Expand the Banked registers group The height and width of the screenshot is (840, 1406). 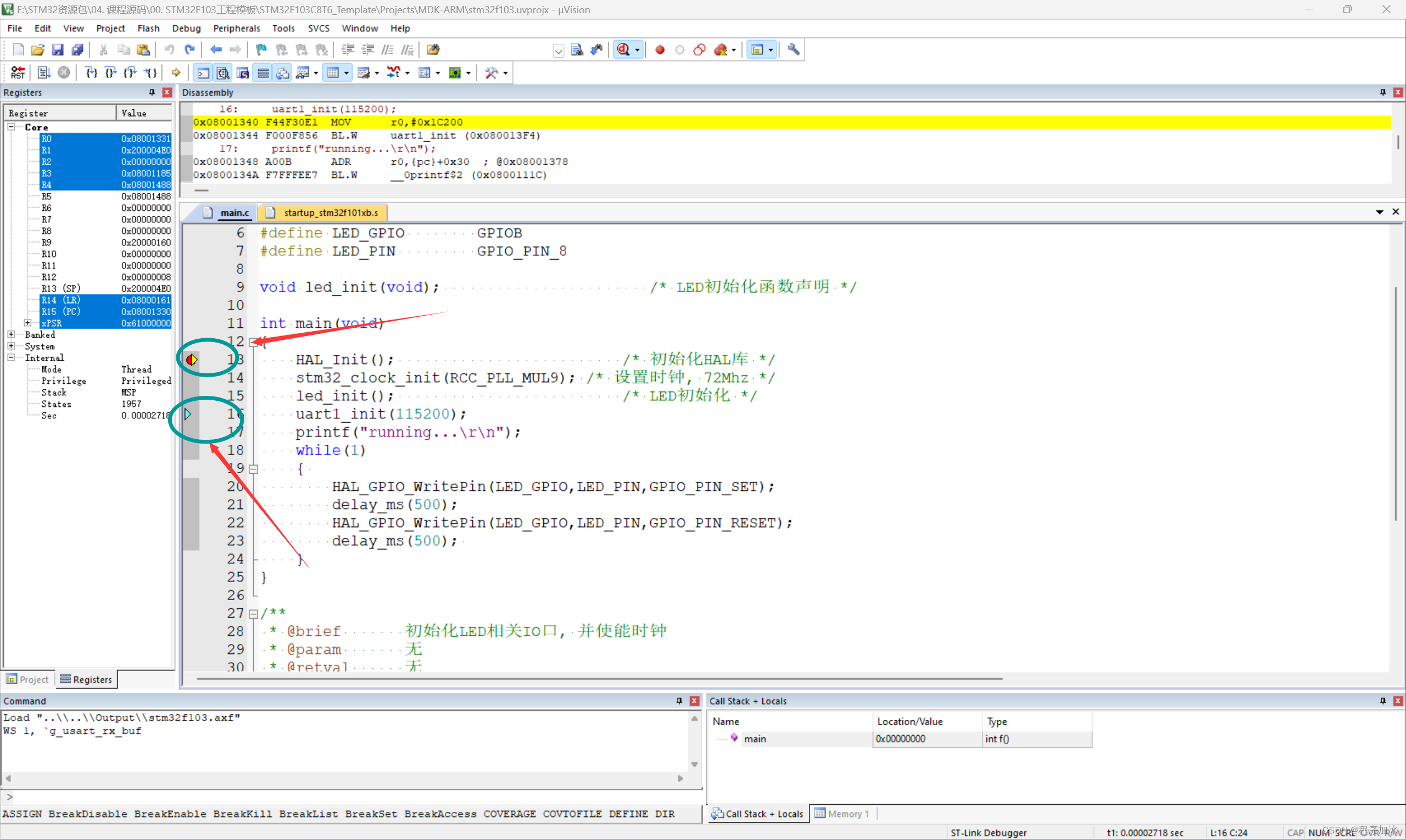(x=11, y=334)
